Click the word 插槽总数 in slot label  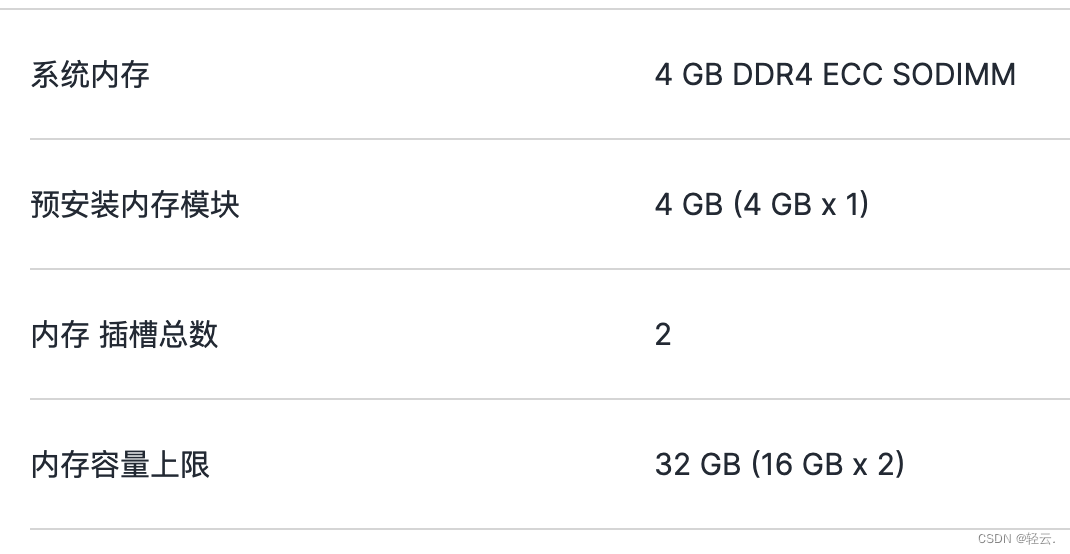tap(159, 335)
